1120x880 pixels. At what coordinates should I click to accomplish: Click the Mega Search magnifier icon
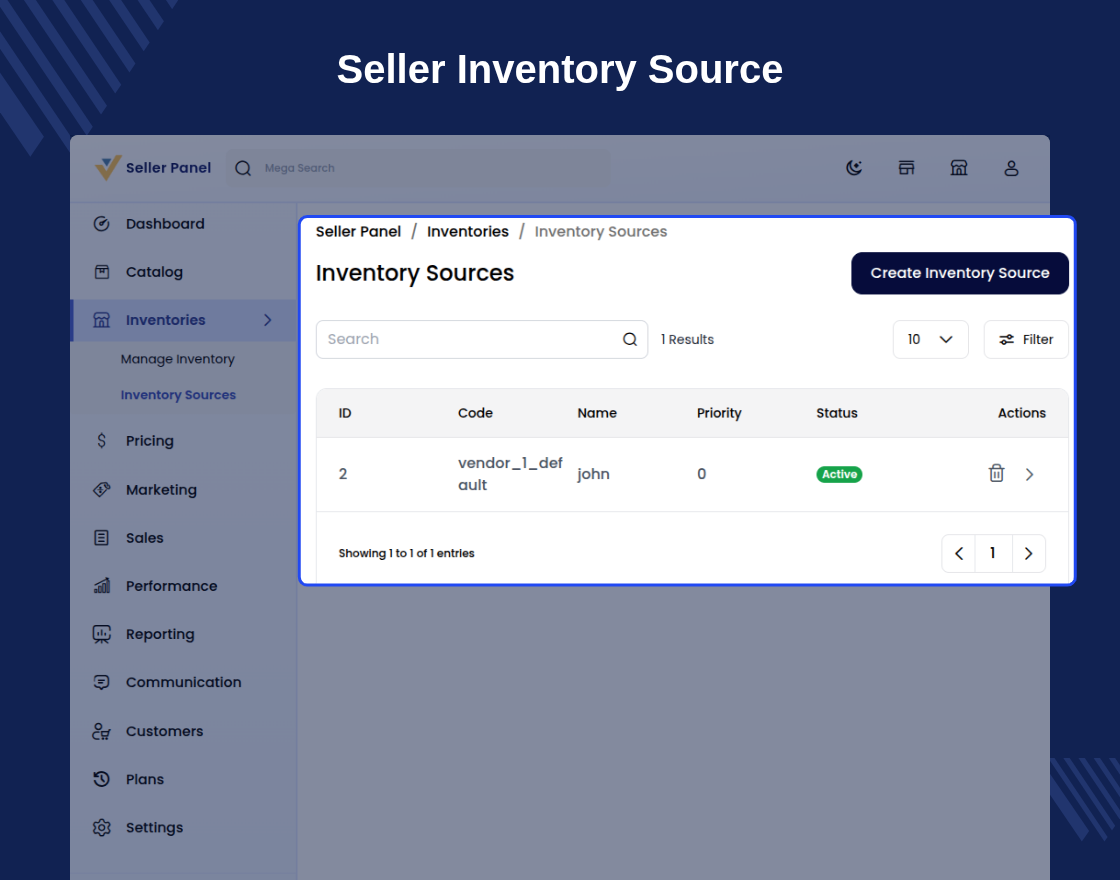coord(243,169)
